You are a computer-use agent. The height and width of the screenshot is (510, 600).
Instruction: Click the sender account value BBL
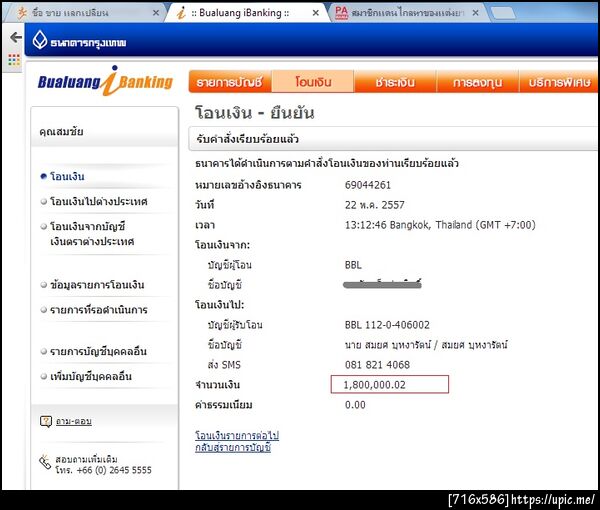[x=353, y=265]
